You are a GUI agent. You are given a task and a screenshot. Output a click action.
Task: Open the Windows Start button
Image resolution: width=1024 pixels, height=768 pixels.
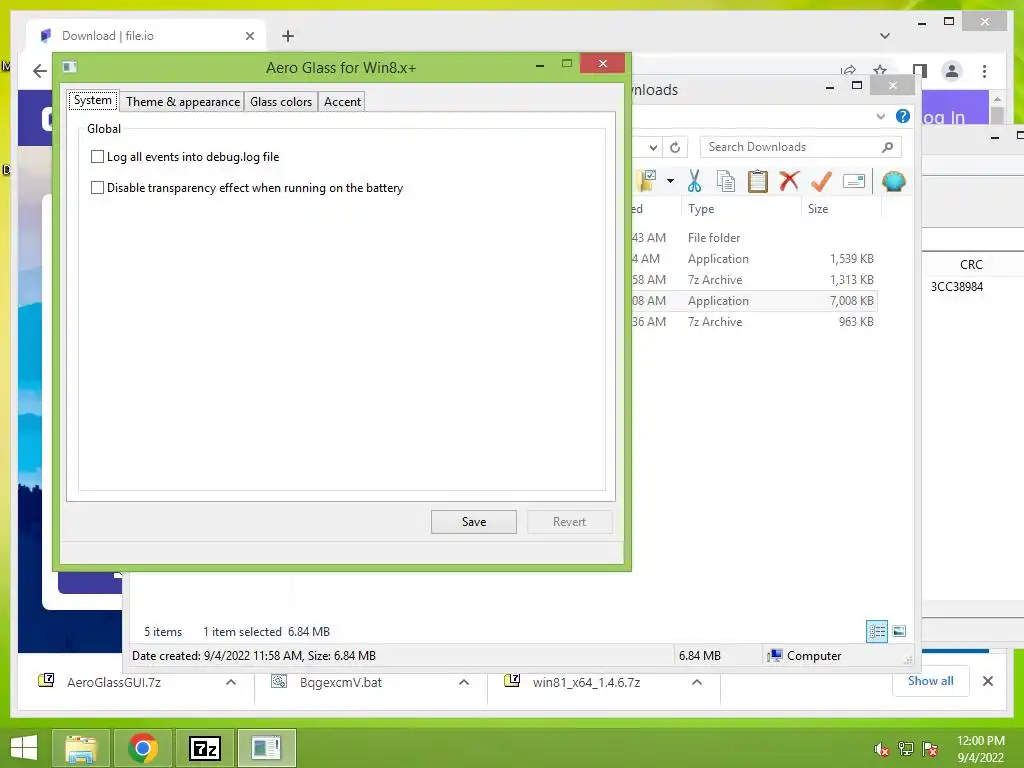24,748
